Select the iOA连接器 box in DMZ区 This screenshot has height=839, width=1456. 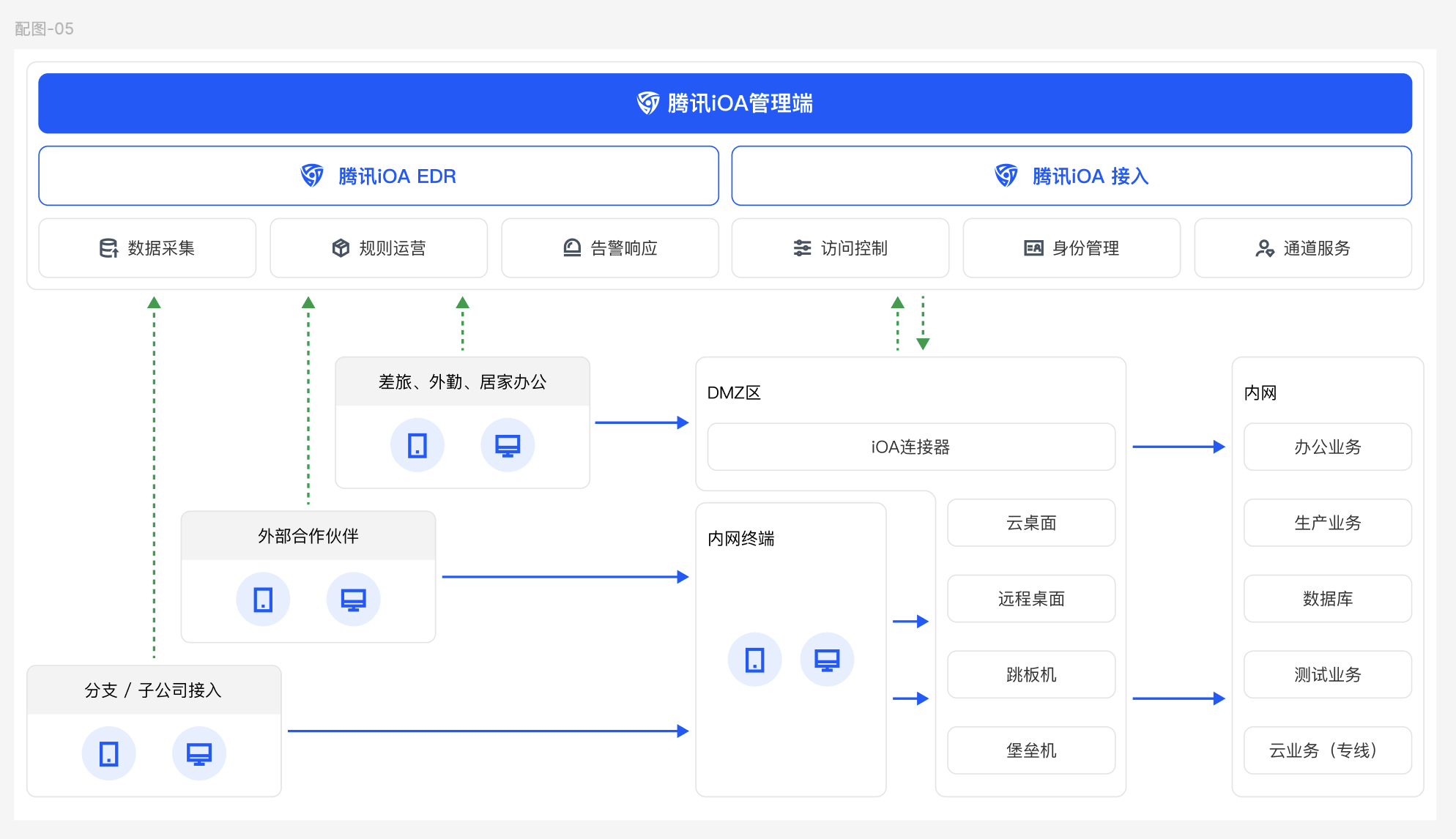(911, 447)
